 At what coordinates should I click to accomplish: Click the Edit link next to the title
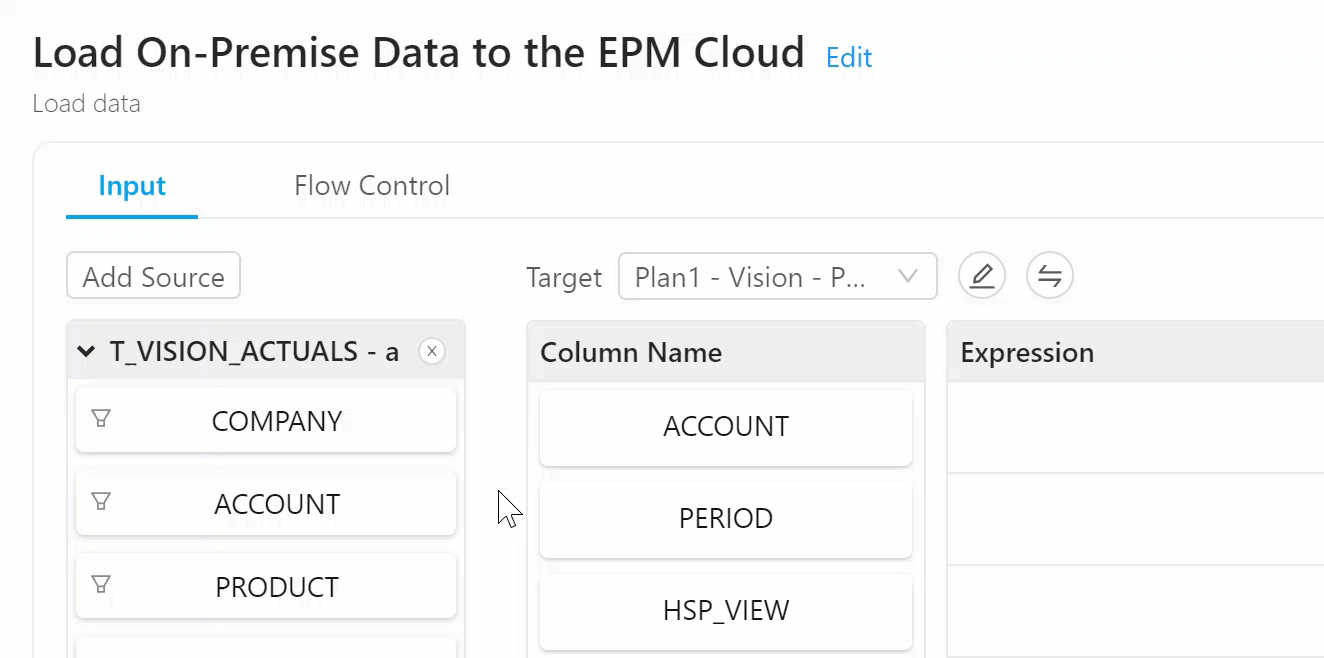848,58
